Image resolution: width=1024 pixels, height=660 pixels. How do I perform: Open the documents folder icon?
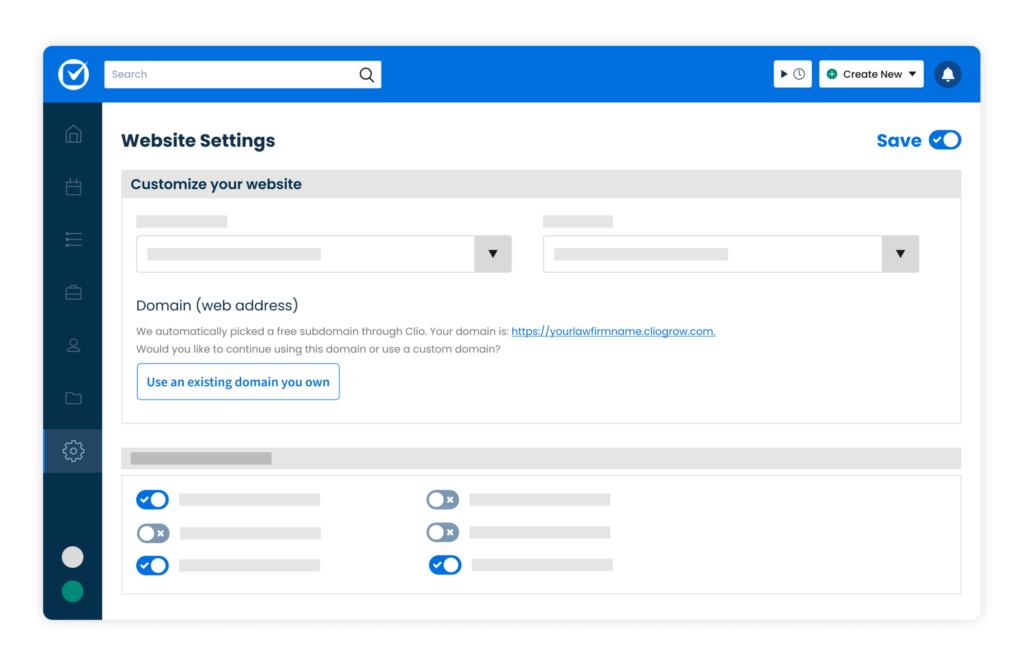click(73, 398)
